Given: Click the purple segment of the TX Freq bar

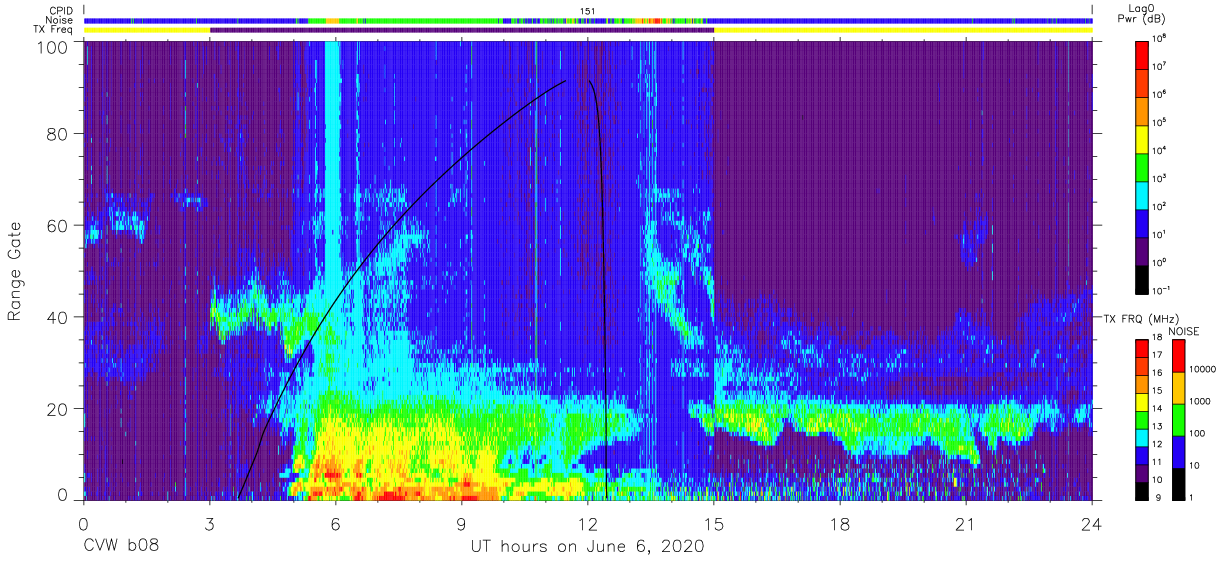Looking at the screenshot, I should 462,30.
